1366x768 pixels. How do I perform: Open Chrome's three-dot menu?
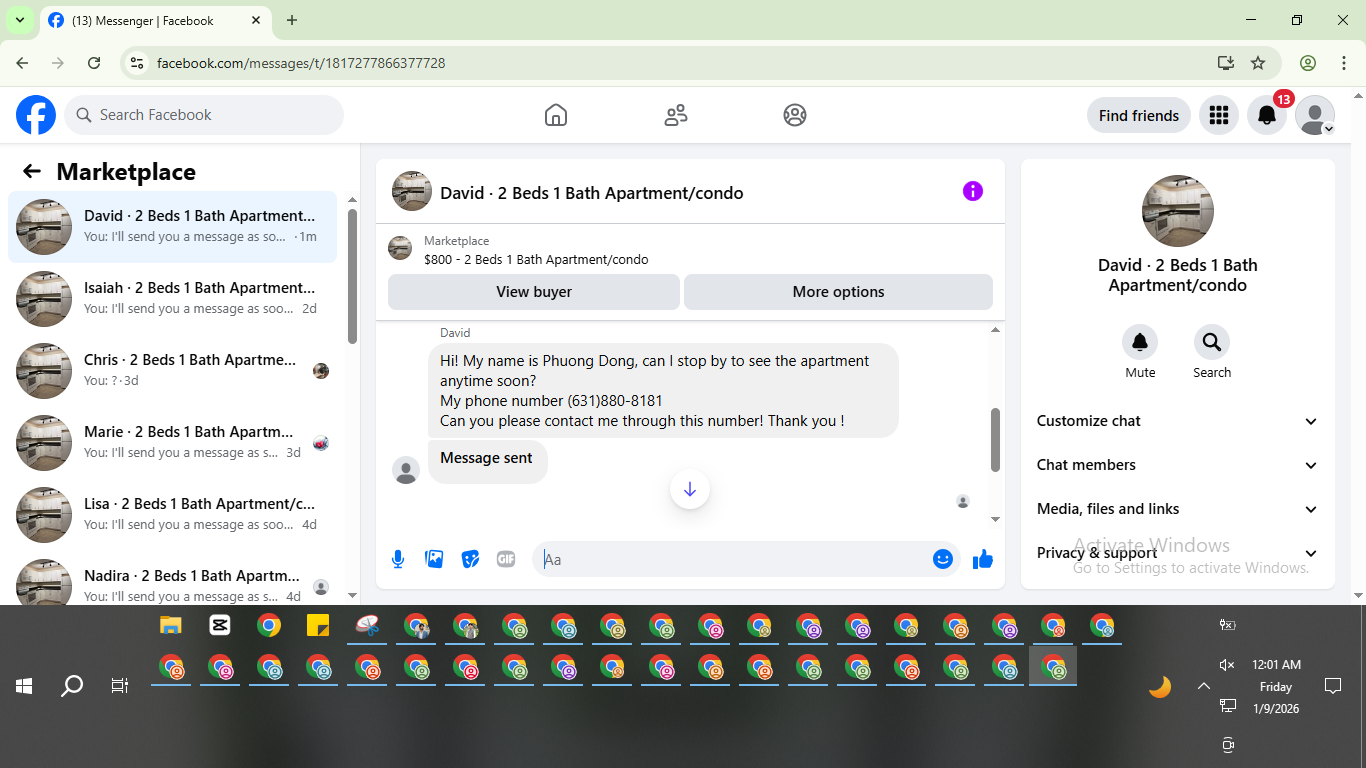click(1344, 63)
